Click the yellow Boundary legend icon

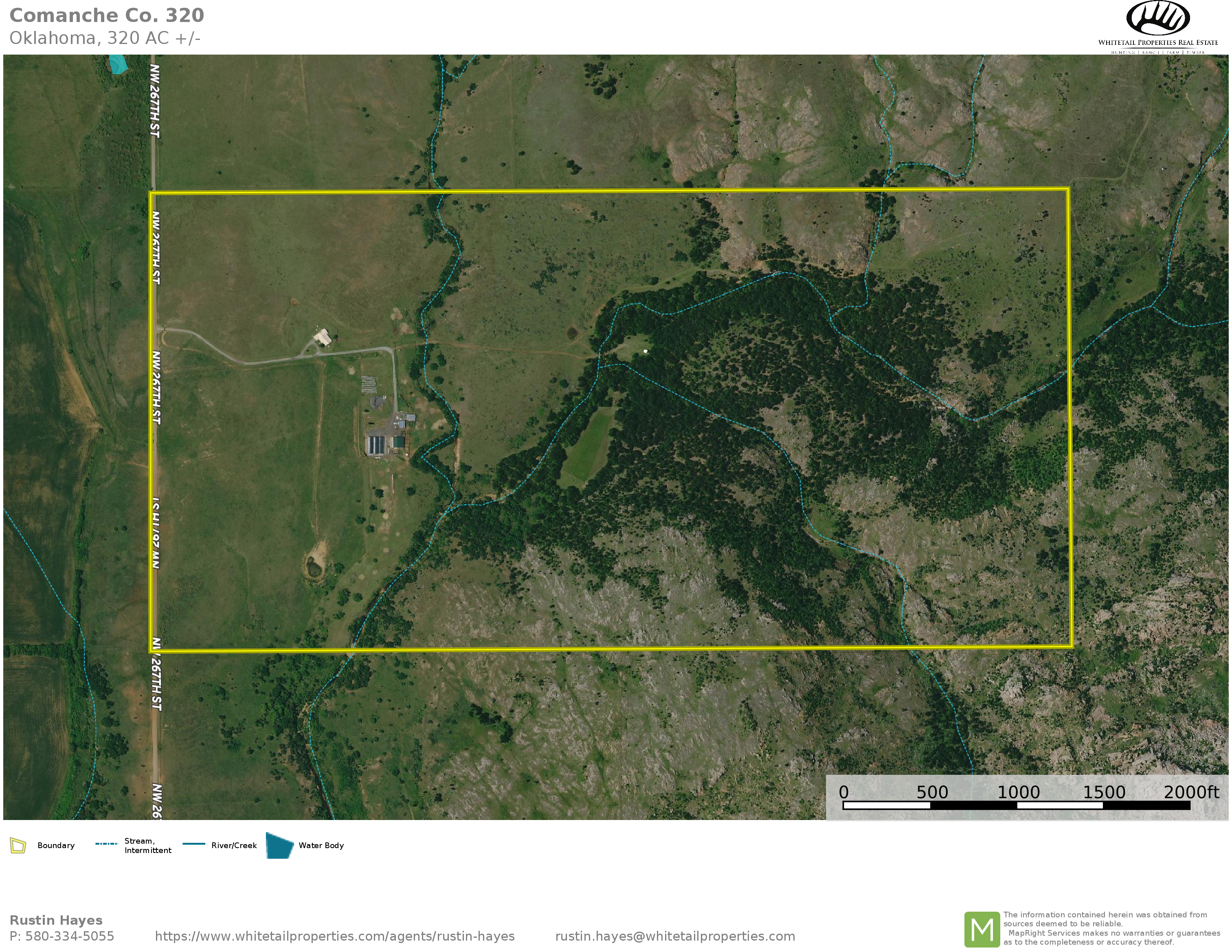pos(18,845)
